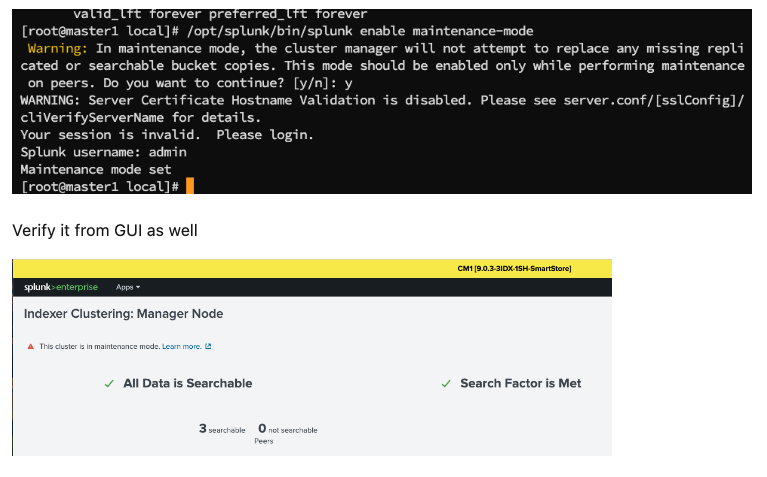Screen dimensions: 767x477
Task: Click the 3 searchable peers count
Action: click(x=222, y=429)
